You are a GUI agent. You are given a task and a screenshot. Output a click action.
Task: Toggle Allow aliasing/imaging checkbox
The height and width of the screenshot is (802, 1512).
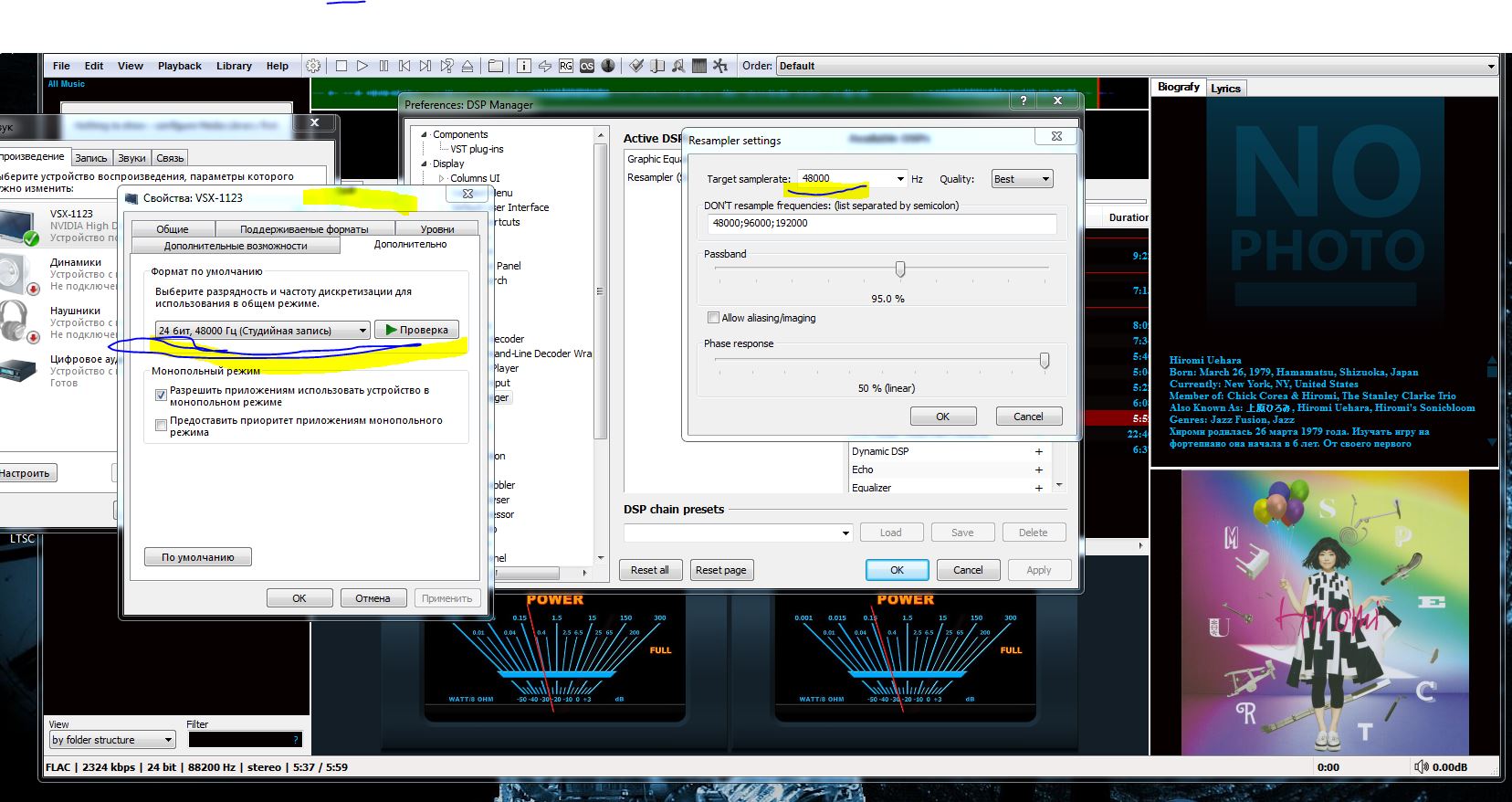(x=713, y=318)
